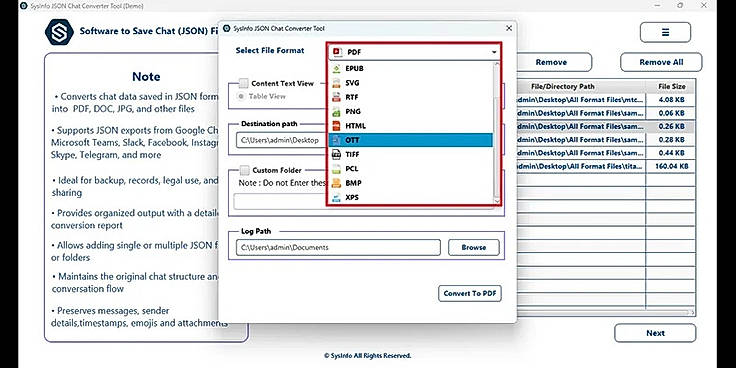Select the row with 0.44 KB file
The image size is (736, 368).
tap(606, 153)
